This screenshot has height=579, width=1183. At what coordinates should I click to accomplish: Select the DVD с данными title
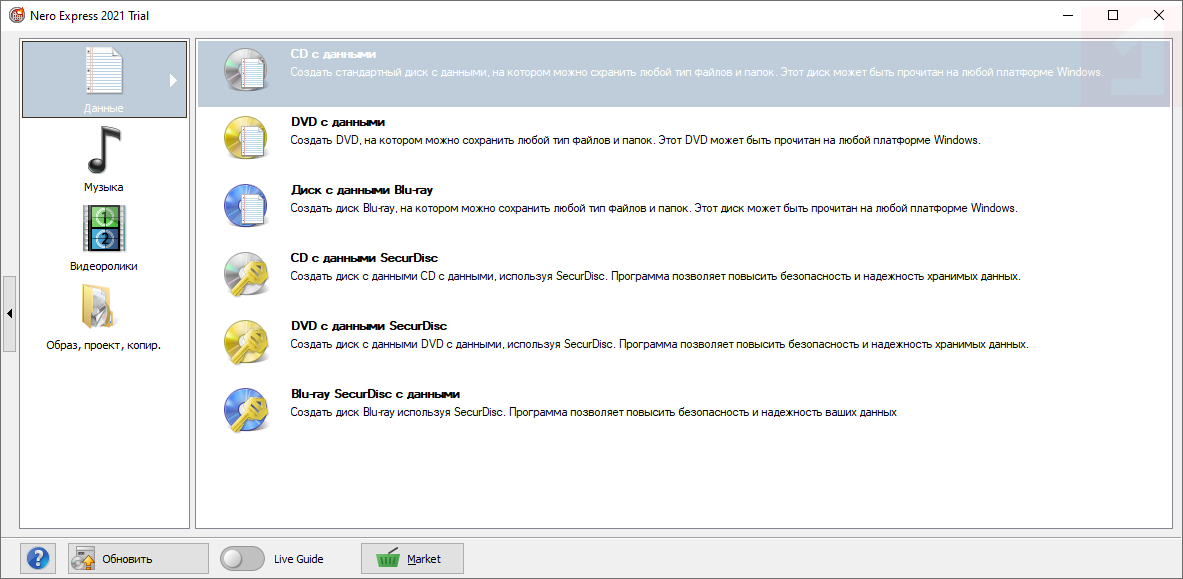(338, 122)
